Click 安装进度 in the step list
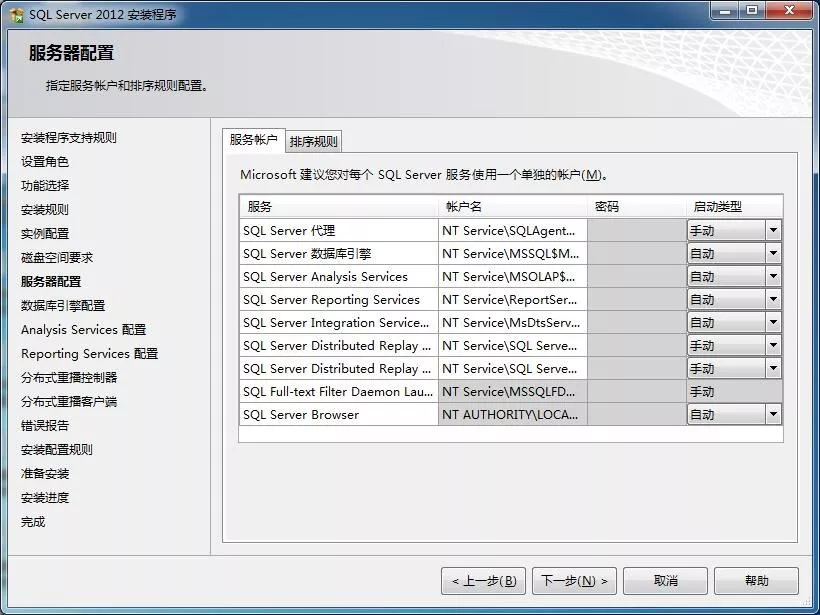This screenshot has width=820, height=615. click(44, 498)
